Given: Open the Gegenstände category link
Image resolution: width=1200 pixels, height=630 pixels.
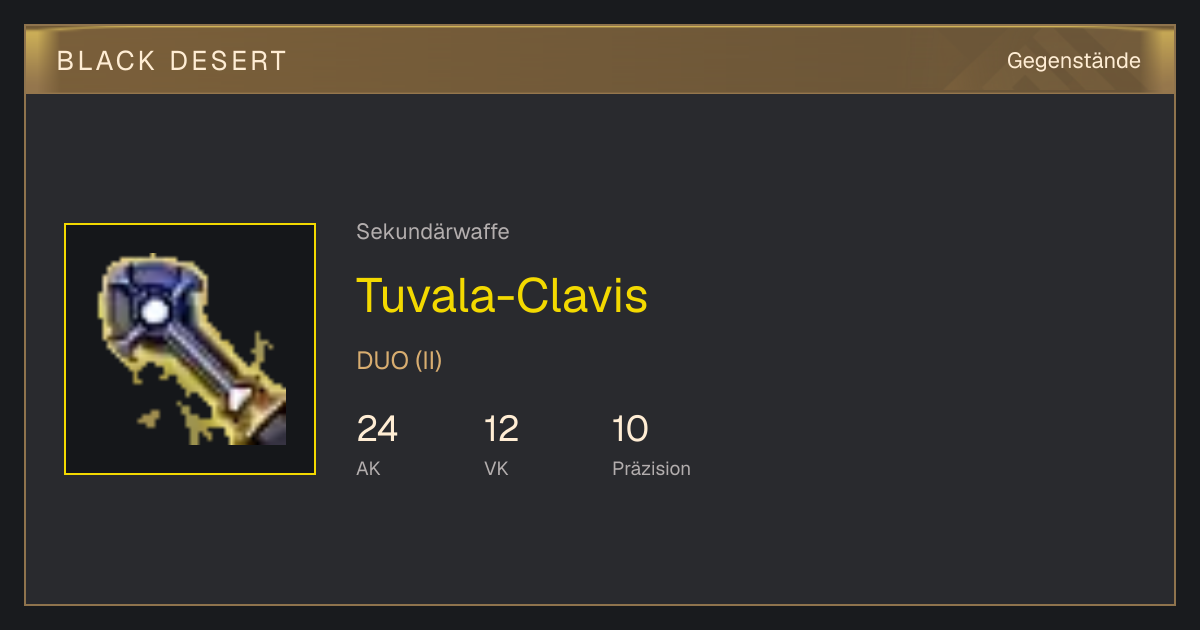Looking at the screenshot, I should [x=1073, y=61].
